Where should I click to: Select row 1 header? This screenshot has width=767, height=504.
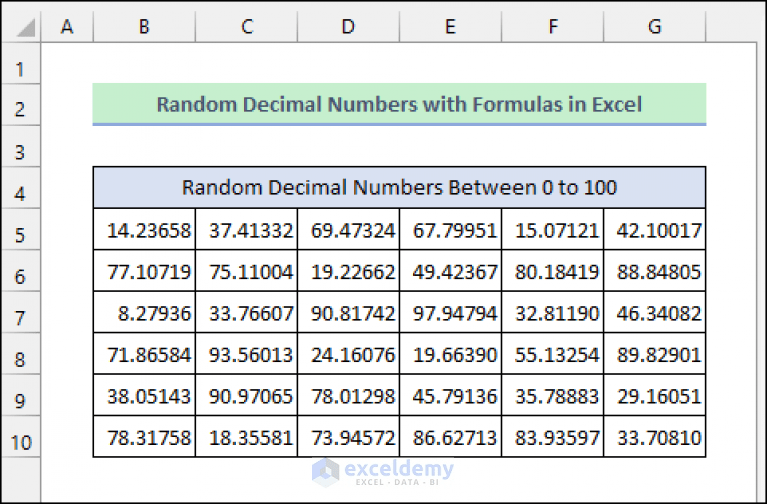20,64
